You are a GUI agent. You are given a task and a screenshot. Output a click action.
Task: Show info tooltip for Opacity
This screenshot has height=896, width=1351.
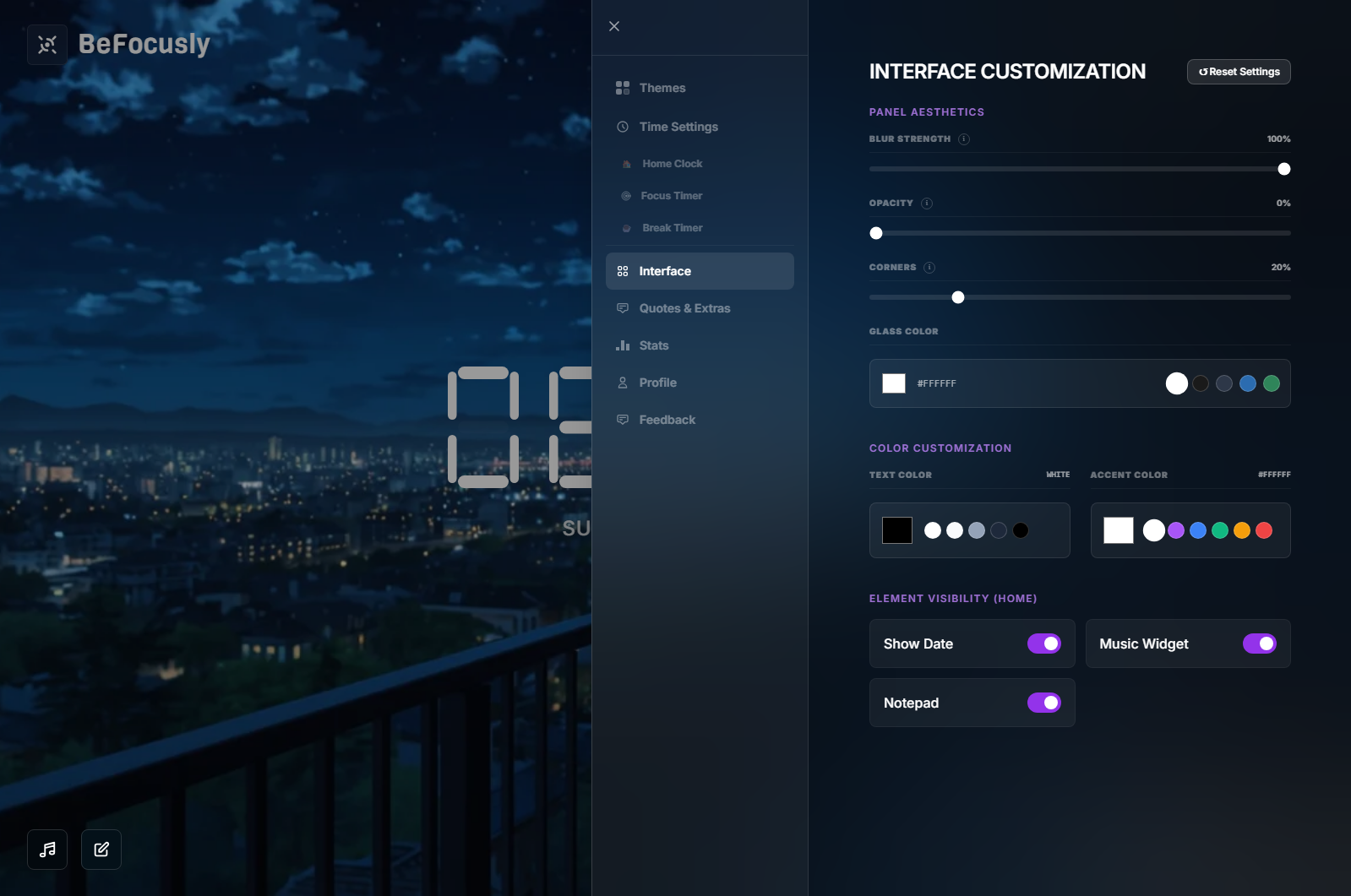[x=927, y=203]
